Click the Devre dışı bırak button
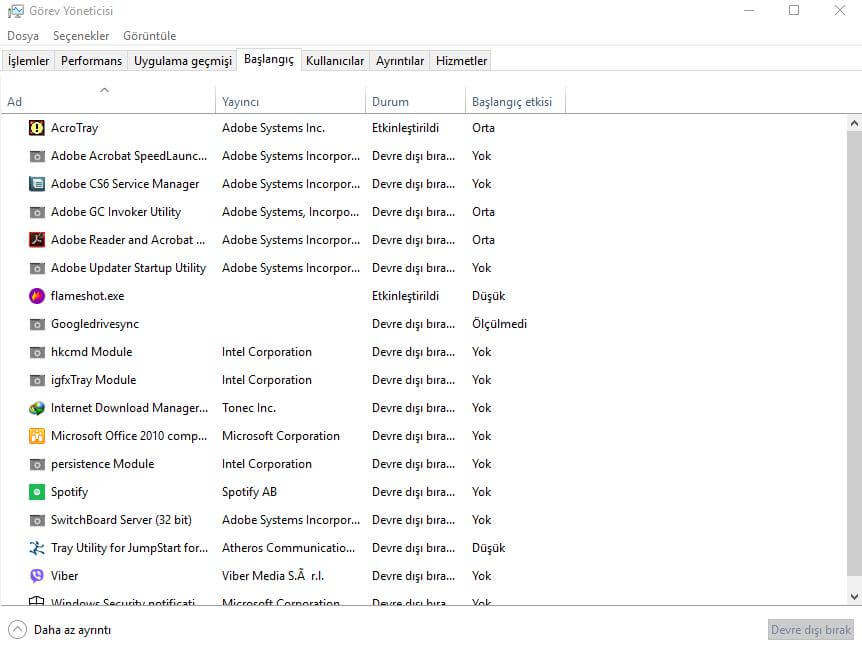Screen dimensions: 862x651 [811, 630]
